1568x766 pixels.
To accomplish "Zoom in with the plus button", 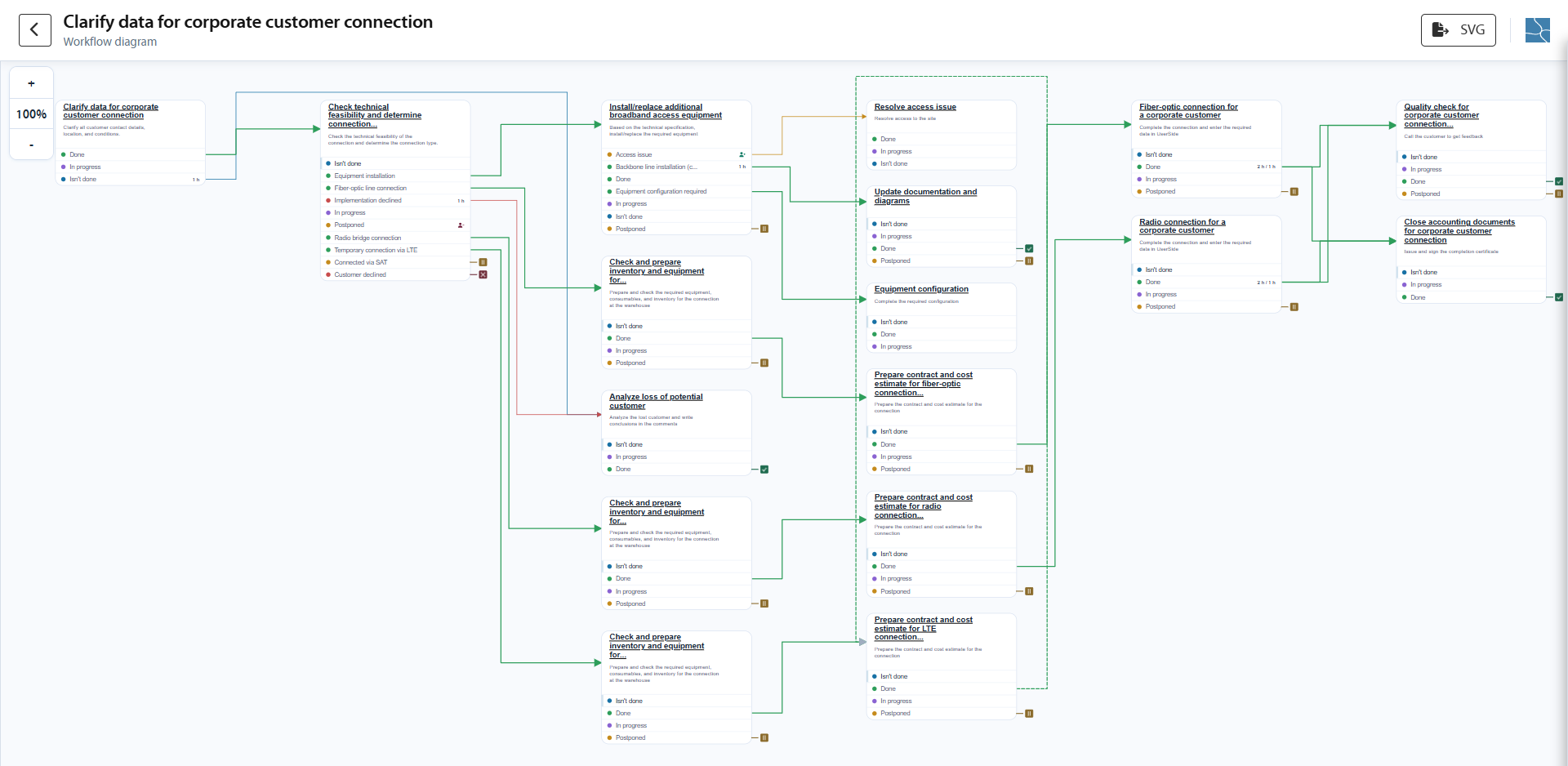I will coord(31,83).
